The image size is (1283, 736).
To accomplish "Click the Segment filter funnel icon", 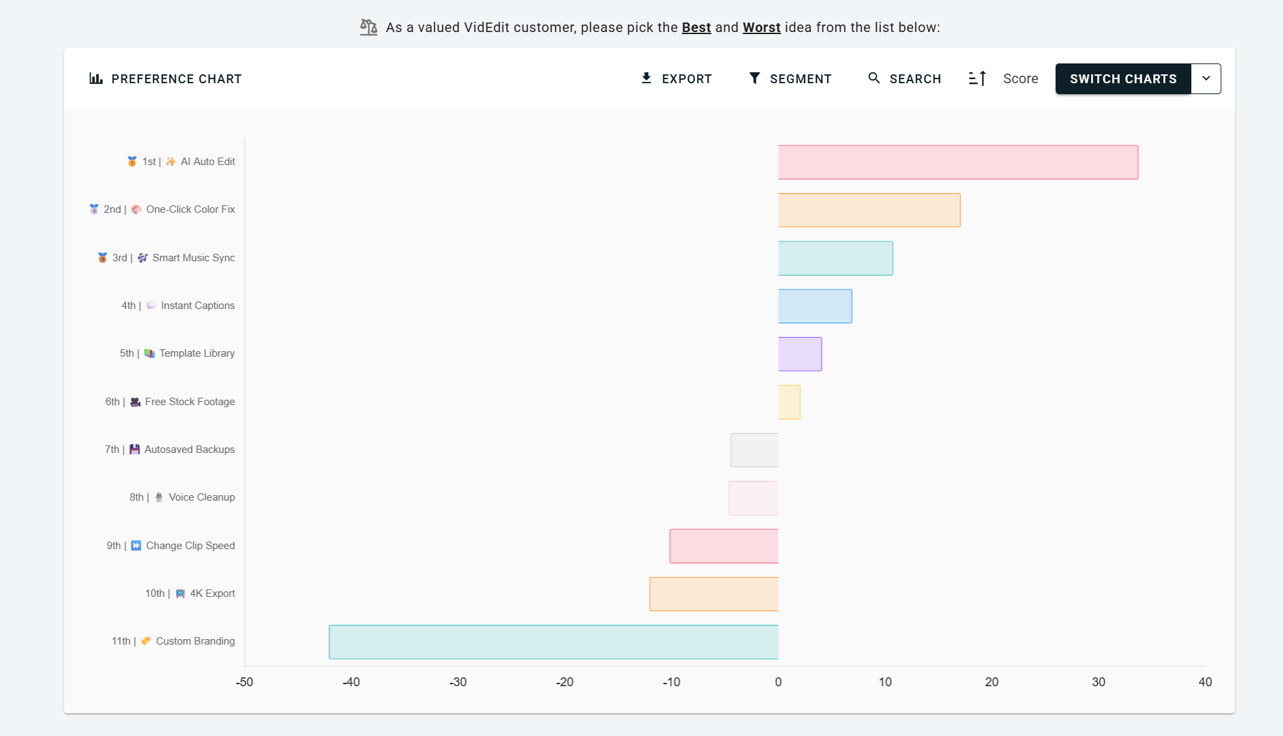I will (x=755, y=78).
